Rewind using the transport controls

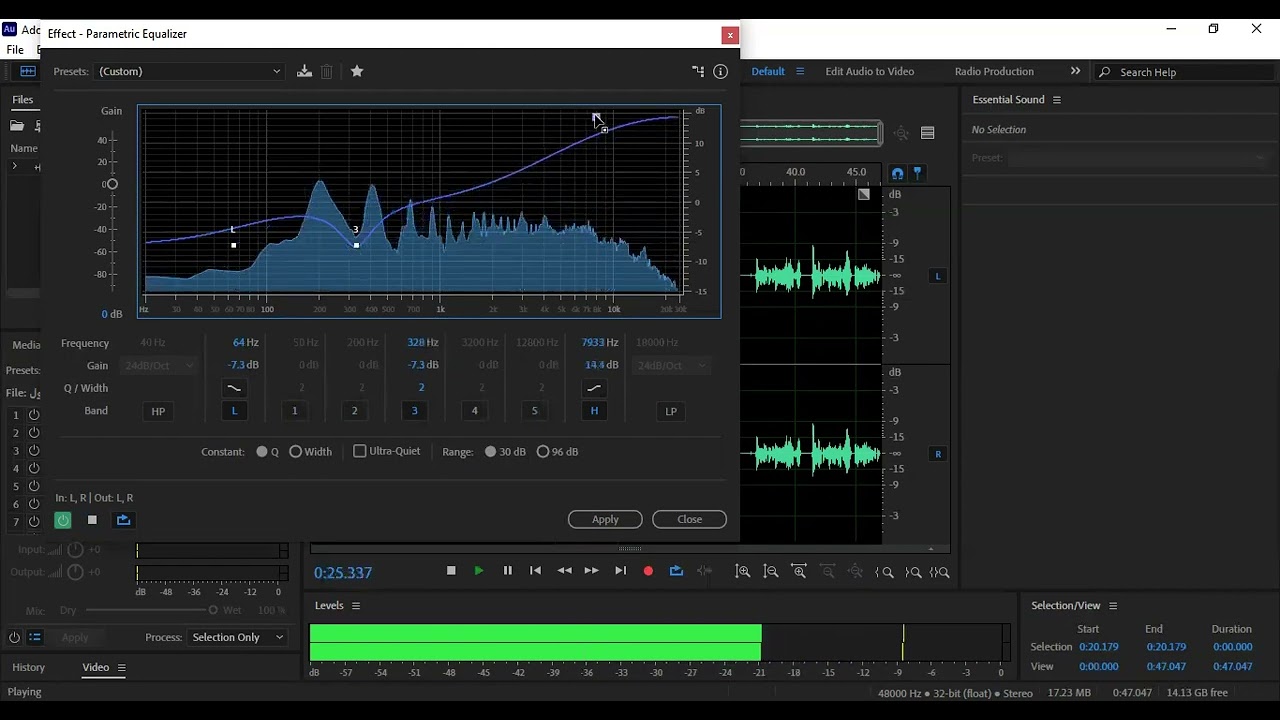[564, 570]
